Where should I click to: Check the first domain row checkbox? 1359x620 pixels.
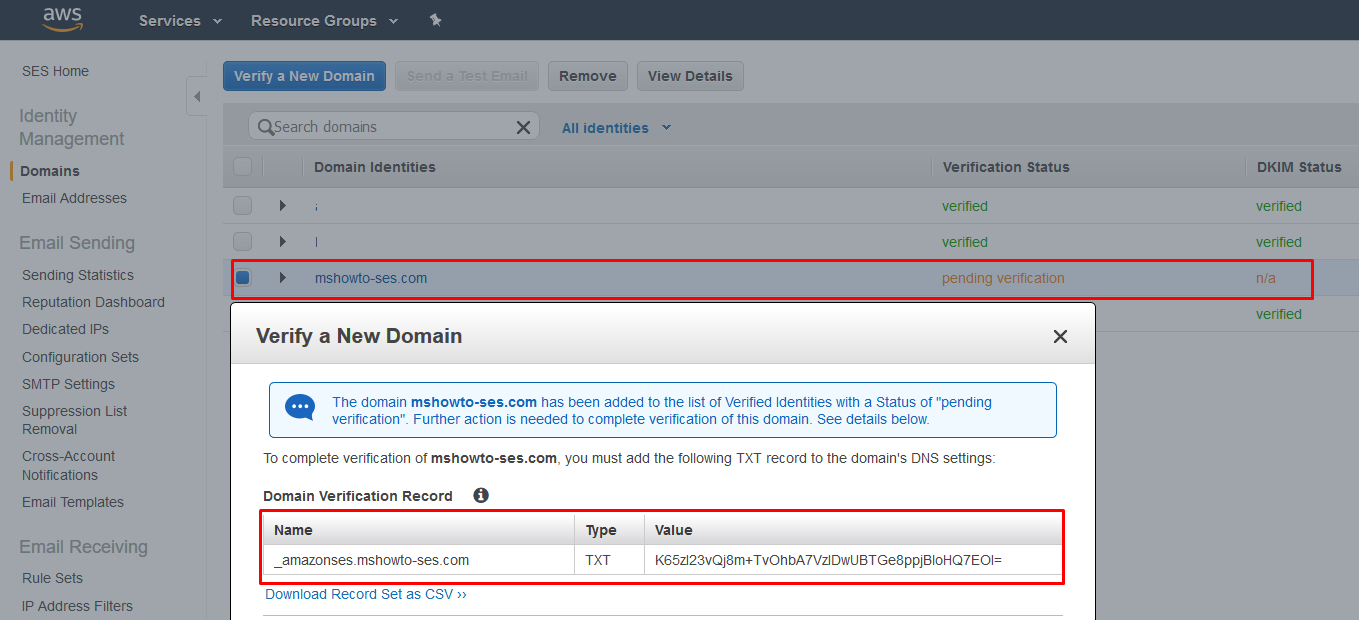click(x=242, y=206)
